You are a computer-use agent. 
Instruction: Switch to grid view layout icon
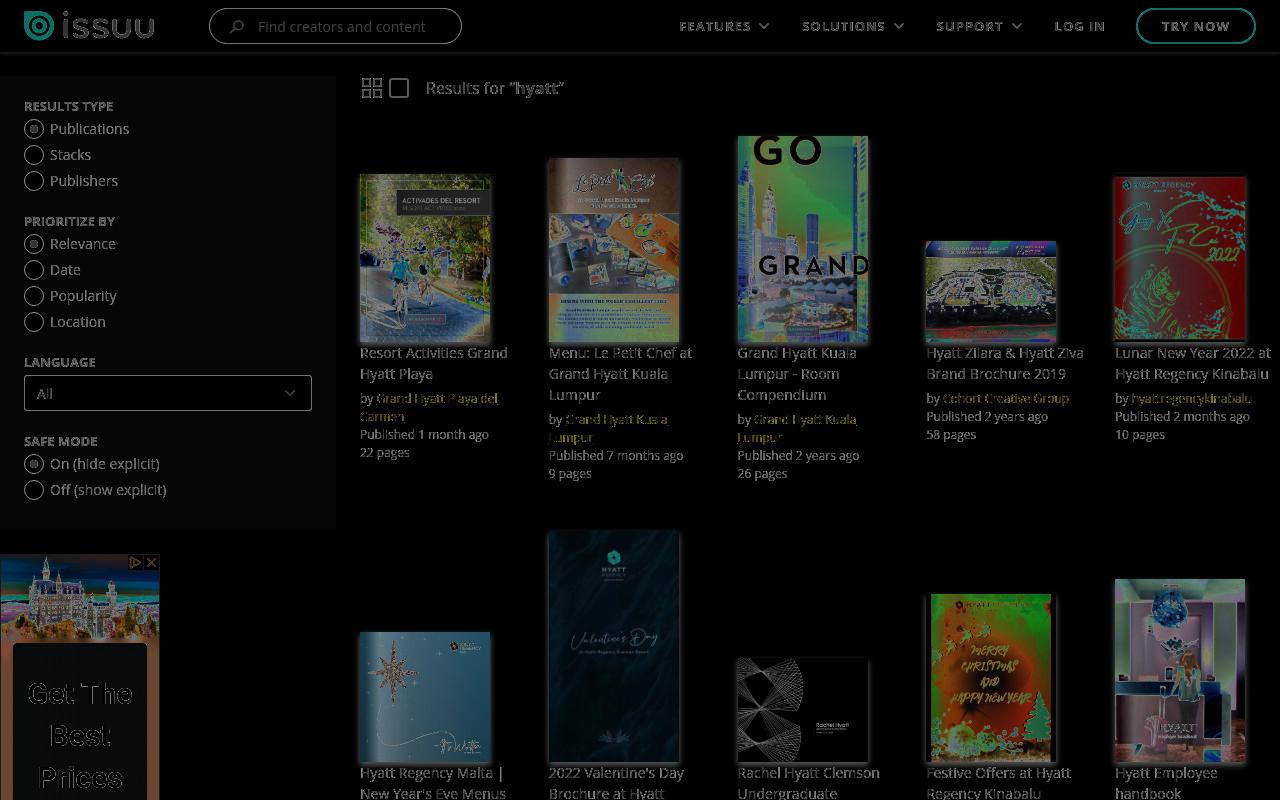coord(372,88)
